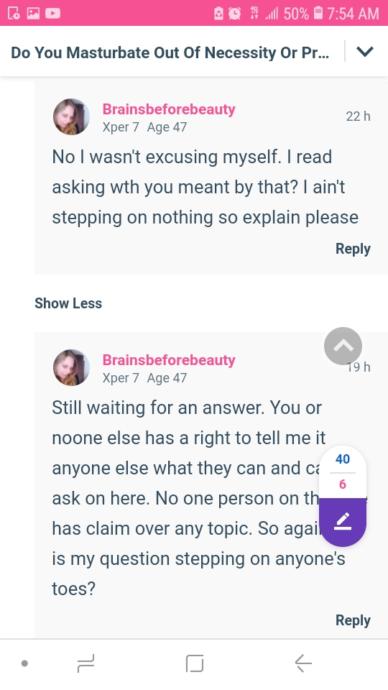The image size is (388, 690).
Task: Collapse replies with Show Less
Action: pyautogui.click(x=68, y=303)
